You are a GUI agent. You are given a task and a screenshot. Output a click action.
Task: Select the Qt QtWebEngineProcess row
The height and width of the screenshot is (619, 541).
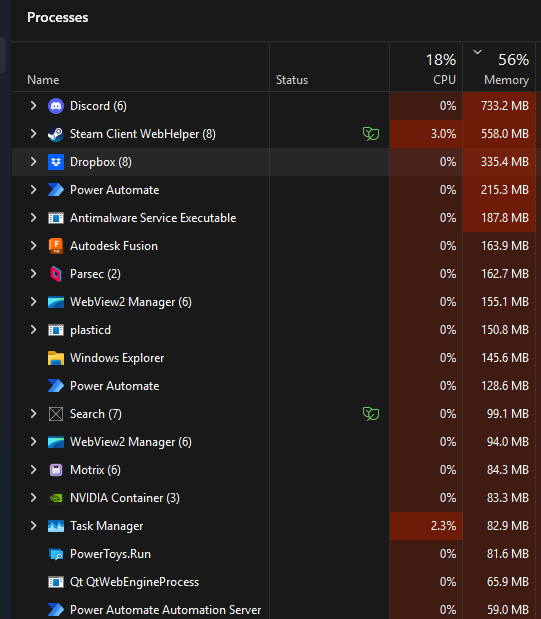[273, 582]
